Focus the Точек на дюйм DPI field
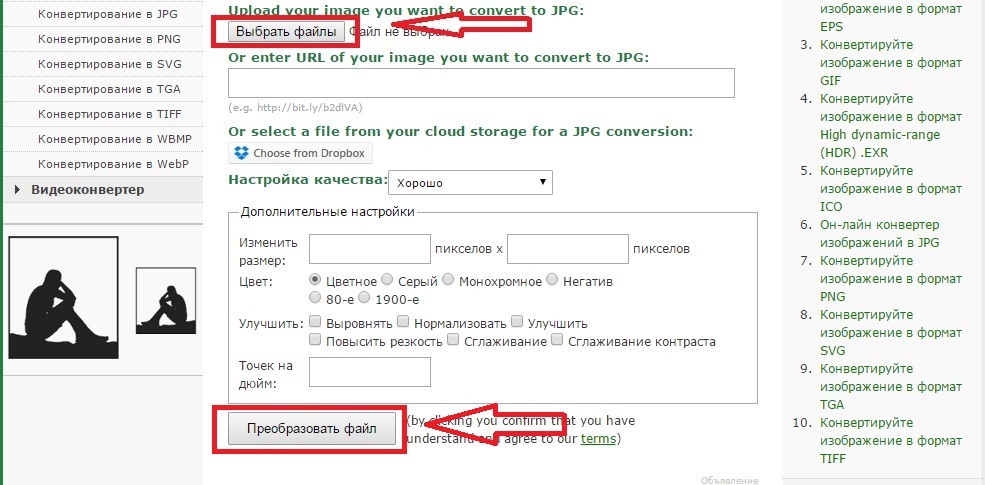This screenshot has height=485, width=985. coord(370,372)
